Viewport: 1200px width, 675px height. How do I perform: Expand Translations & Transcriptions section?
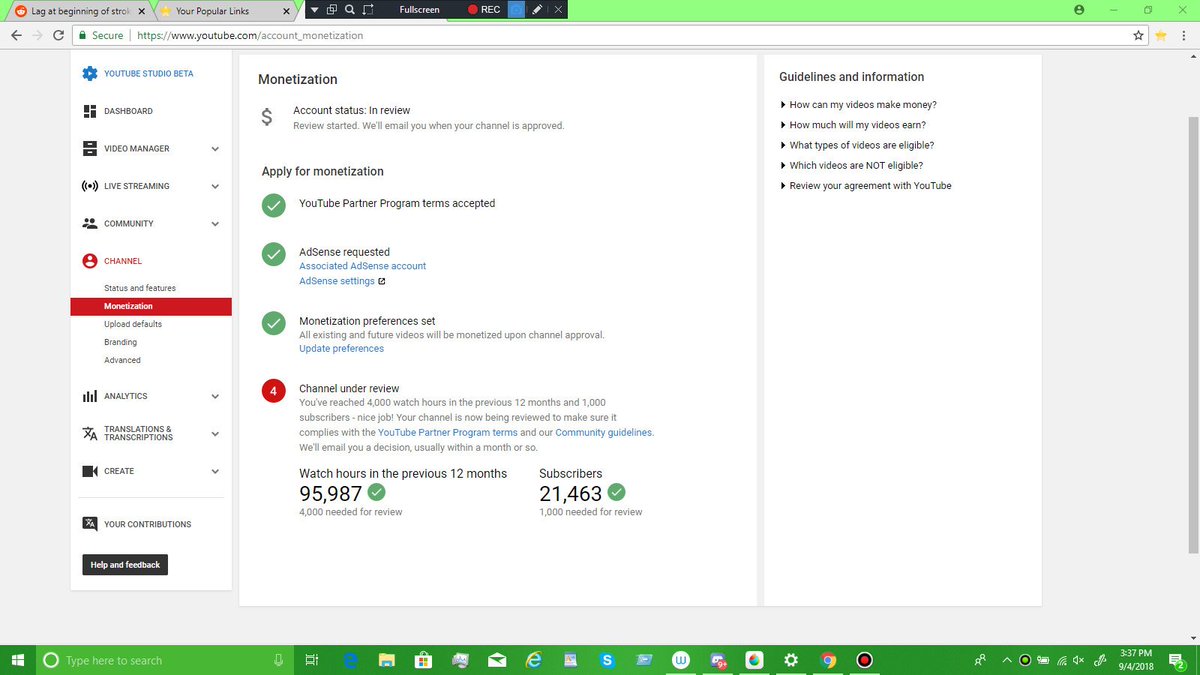[215, 434]
